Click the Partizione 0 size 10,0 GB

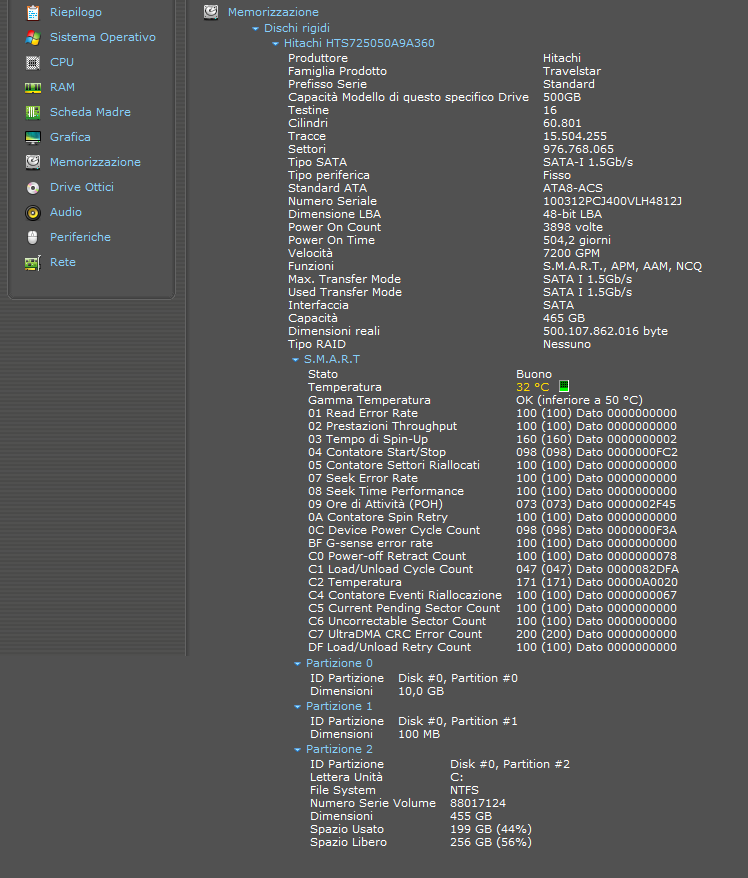point(421,691)
